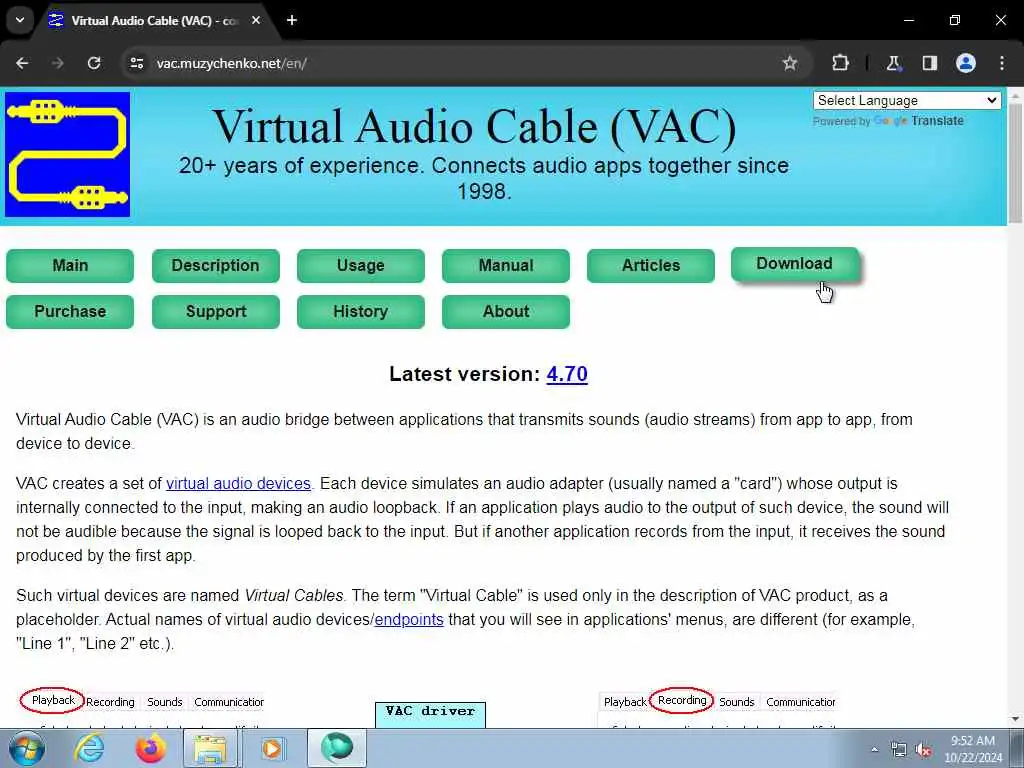Click the VAC yellow cable logo
The height and width of the screenshot is (768, 1024).
(67, 154)
